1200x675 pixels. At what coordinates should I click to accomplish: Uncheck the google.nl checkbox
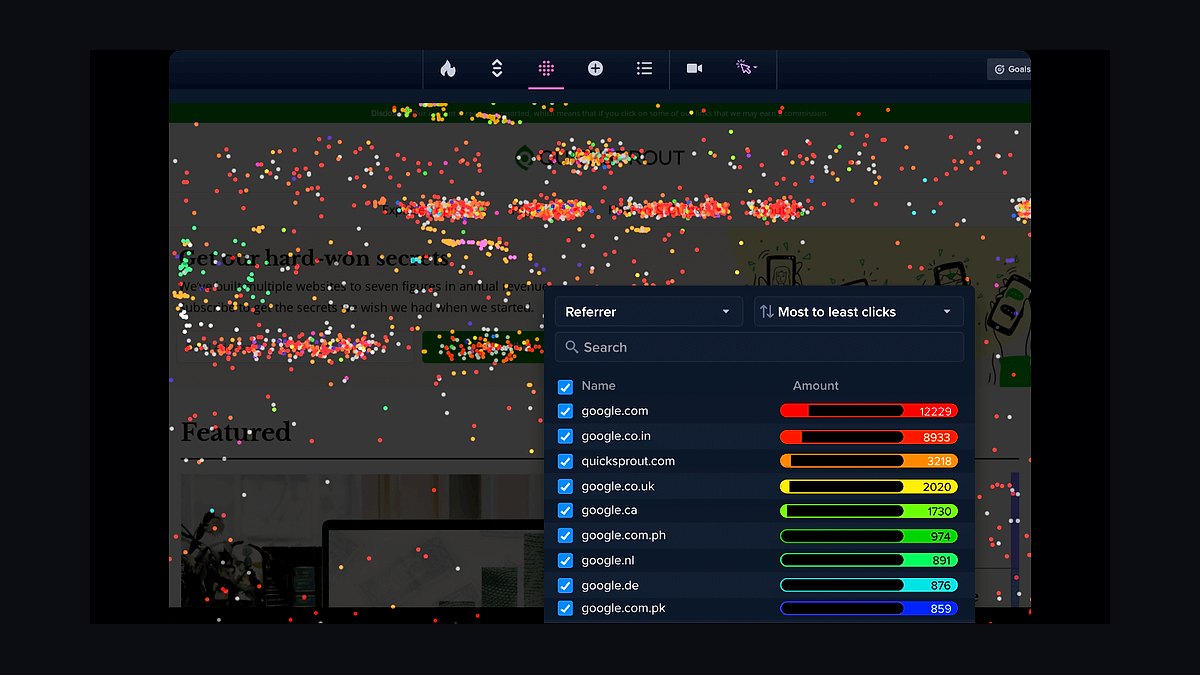click(x=565, y=561)
